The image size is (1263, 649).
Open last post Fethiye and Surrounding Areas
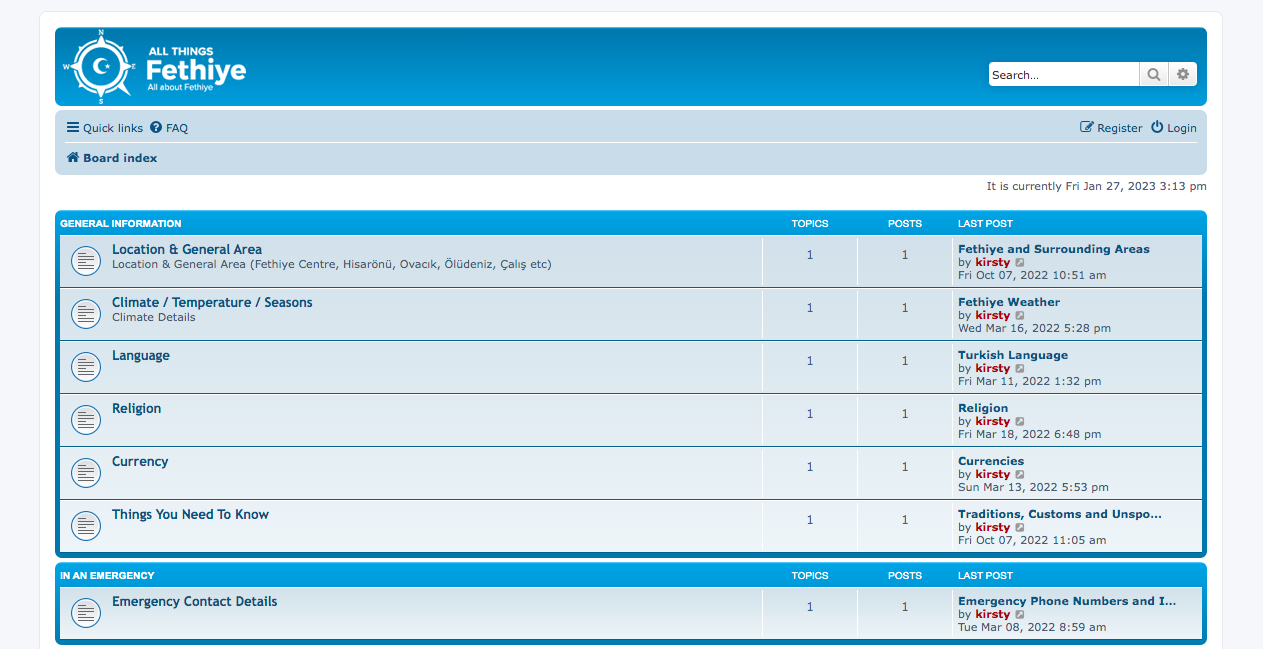[x=1054, y=249]
